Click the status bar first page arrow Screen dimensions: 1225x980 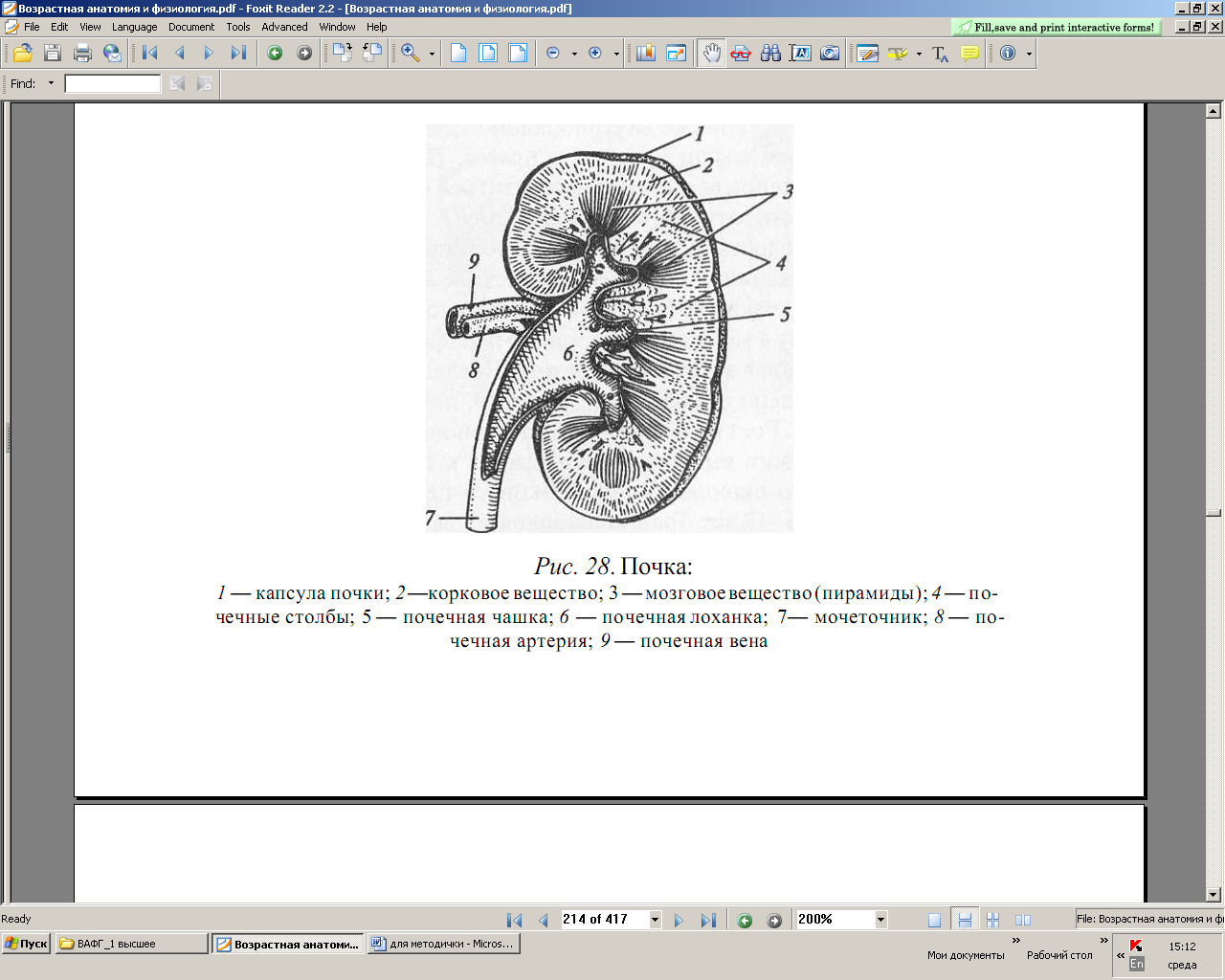click(x=515, y=920)
